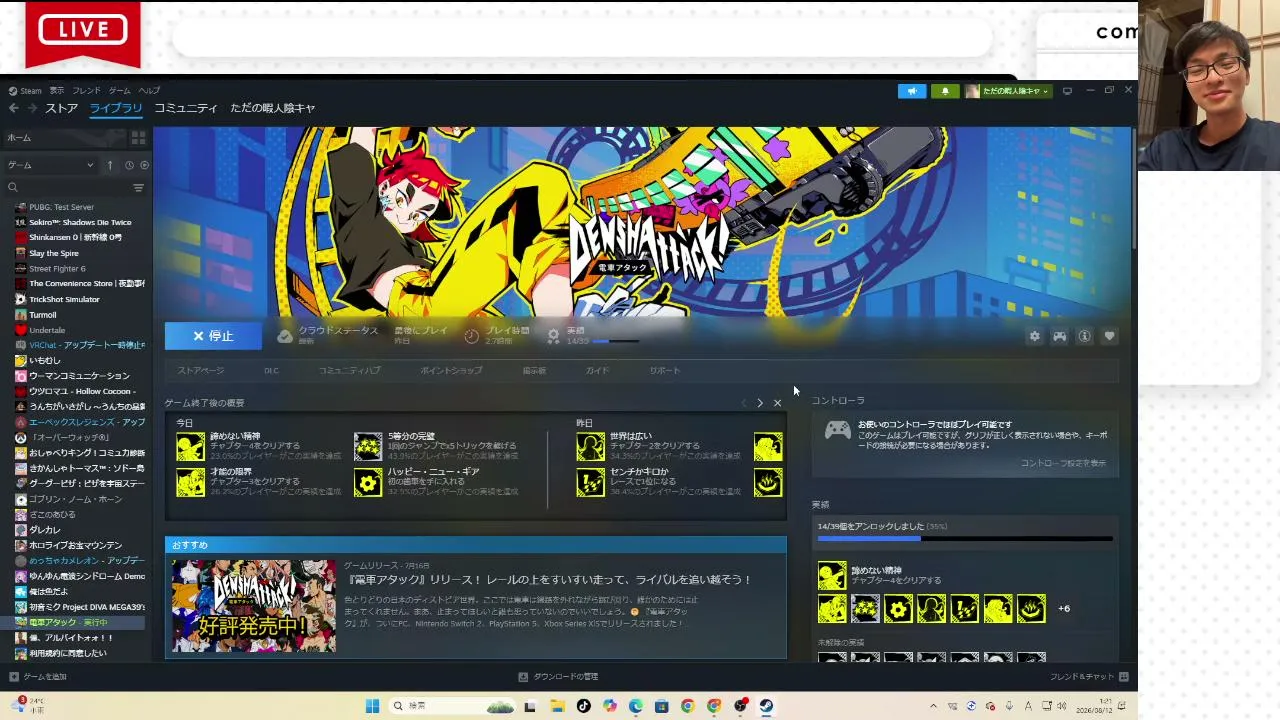Viewport: 1280px width, 720px height.
Task: Open the downloads manager icon in the bottom bar
Action: pyautogui.click(x=523, y=677)
